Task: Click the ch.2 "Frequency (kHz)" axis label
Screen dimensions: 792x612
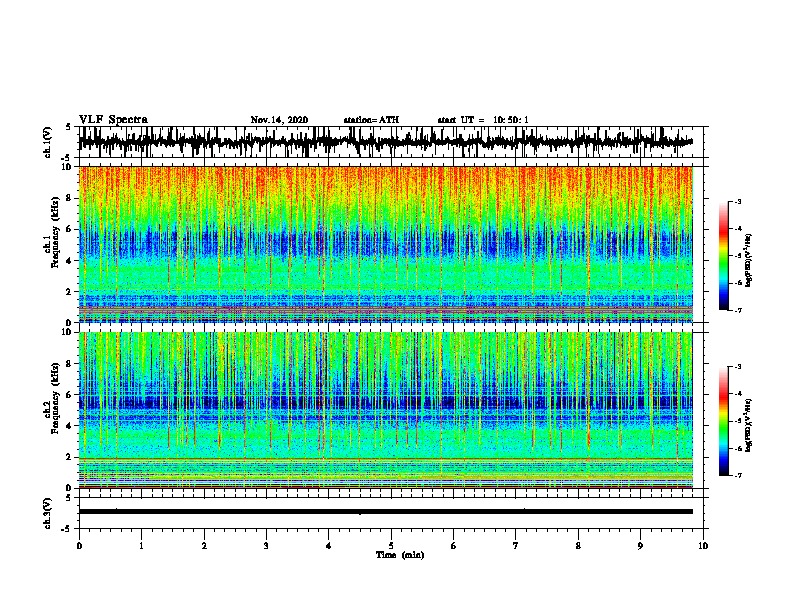Action: click(x=55, y=398)
